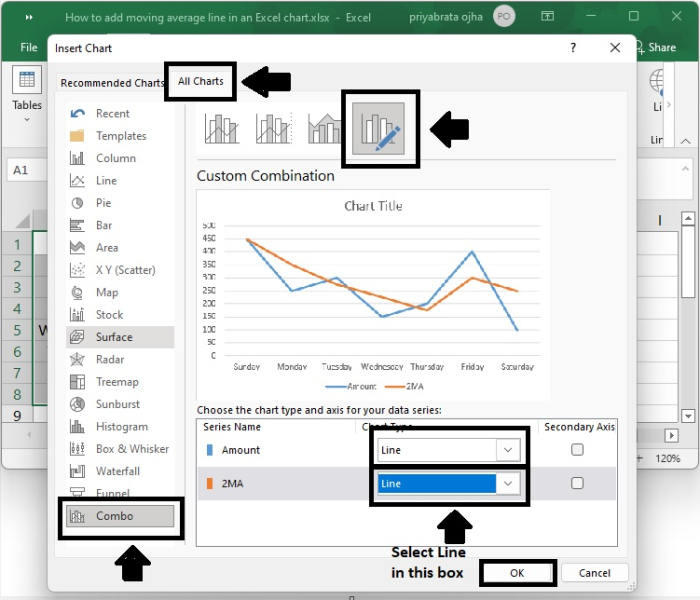Open the File menu tab
Screen dimensions: 700x600
click(x=29, y=47)
